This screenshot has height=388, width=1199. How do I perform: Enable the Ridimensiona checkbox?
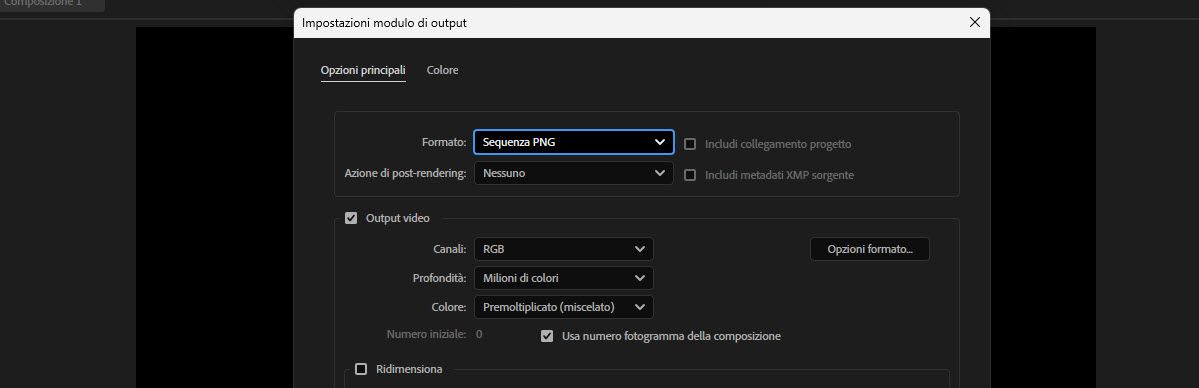361,369
